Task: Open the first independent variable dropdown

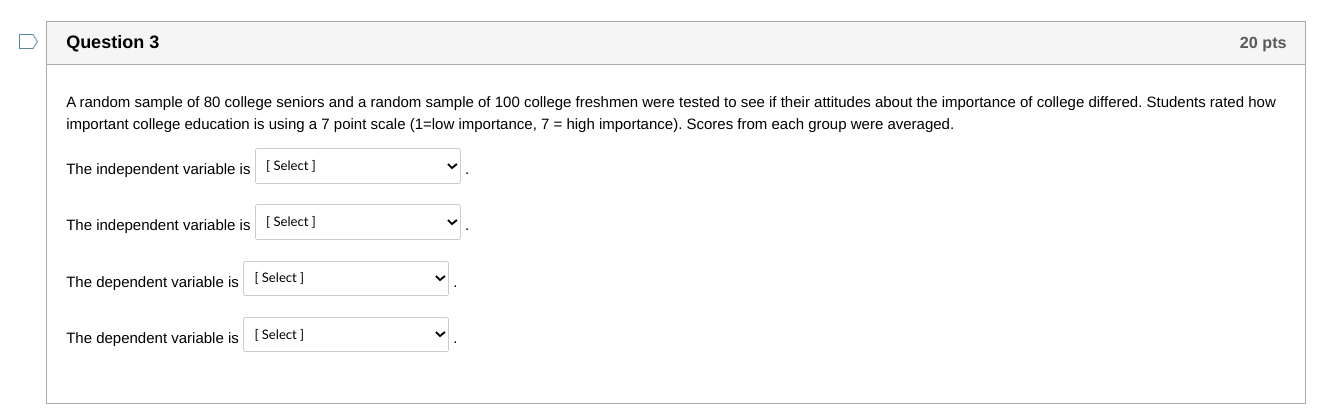Action: click(357, 166)
